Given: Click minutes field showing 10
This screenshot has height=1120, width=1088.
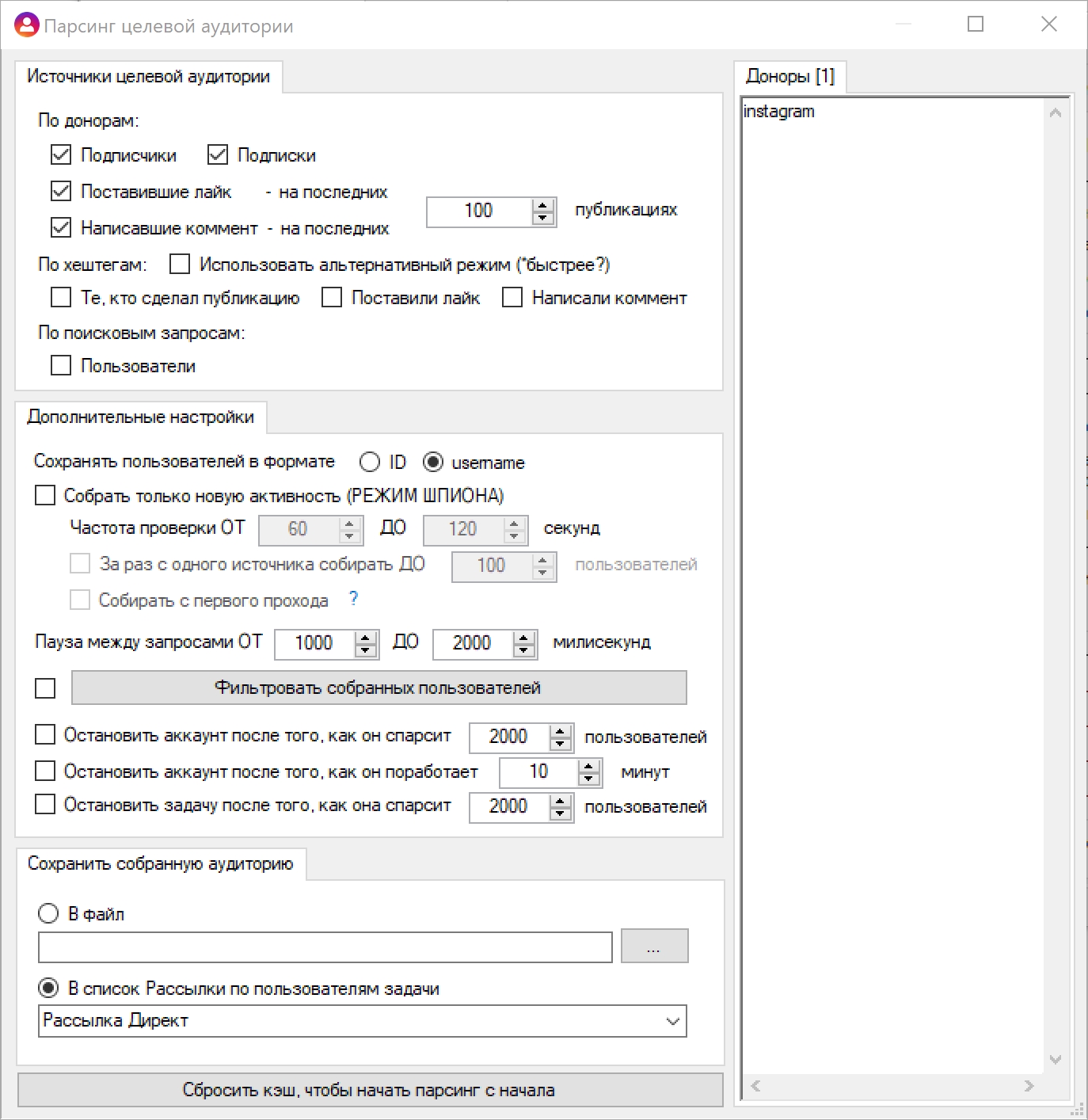Looking at the screenshot, I should point(538,771).
